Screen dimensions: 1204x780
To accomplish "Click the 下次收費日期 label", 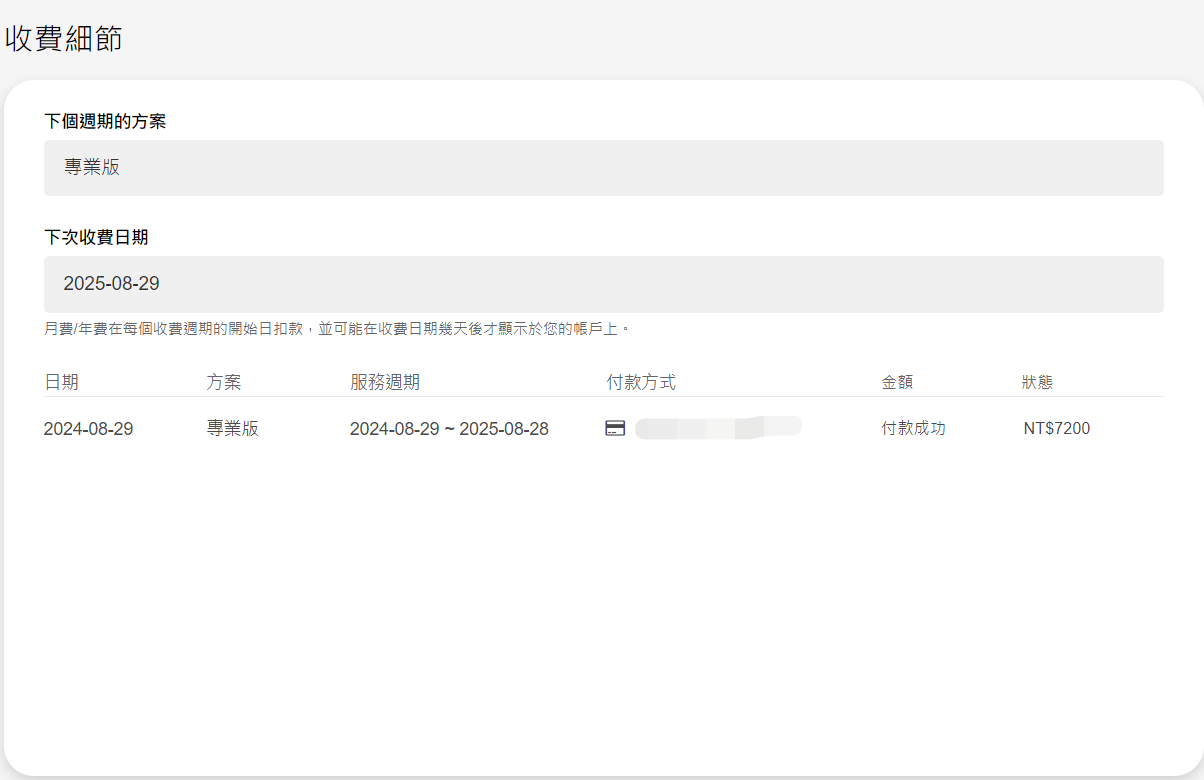I will click(x=91, y=237).
